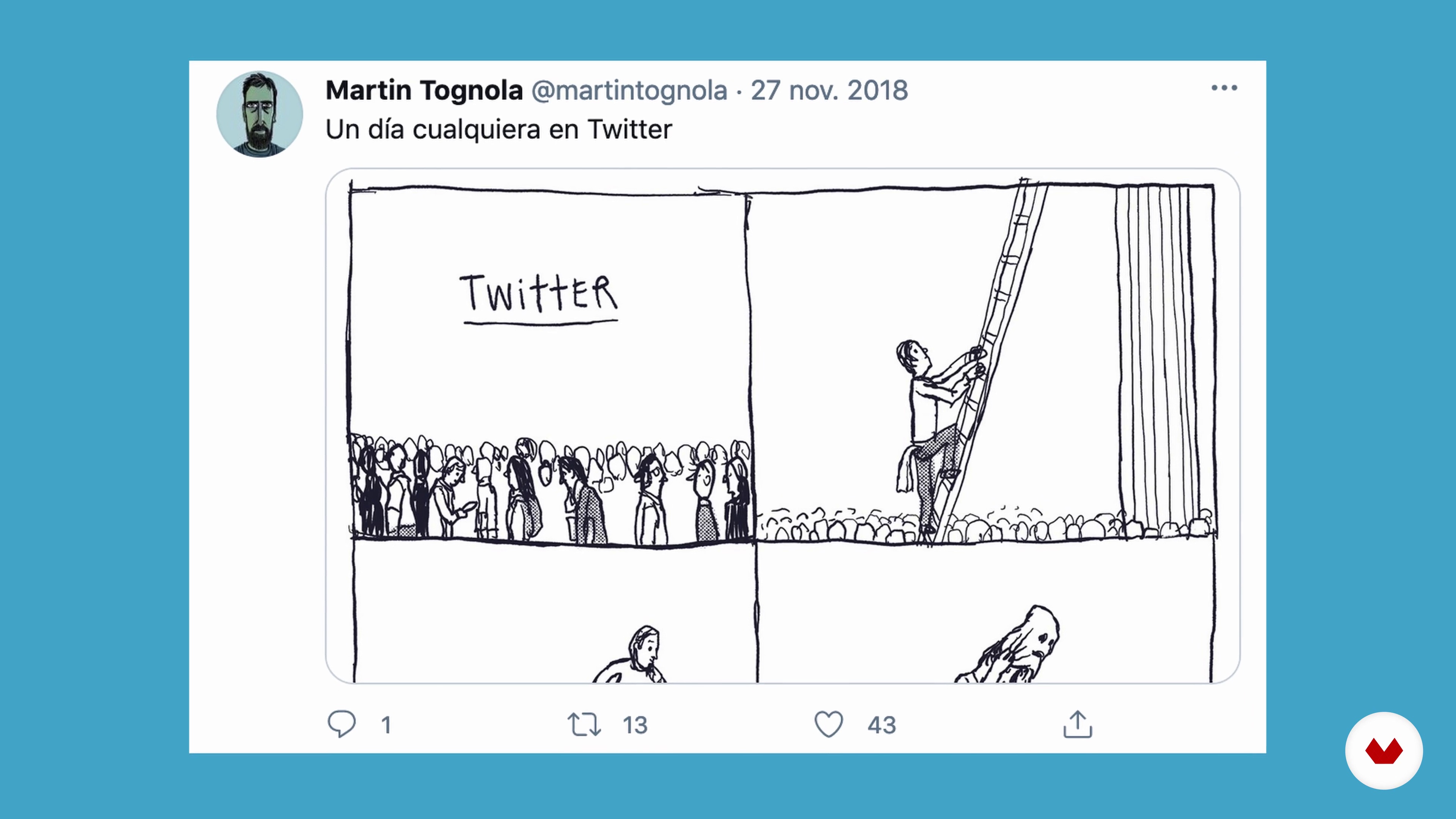This screenshot has width=1456, height=819.
Task: Open the 27 nov. 2018 timestamp
Action: (x=829, y=91)
